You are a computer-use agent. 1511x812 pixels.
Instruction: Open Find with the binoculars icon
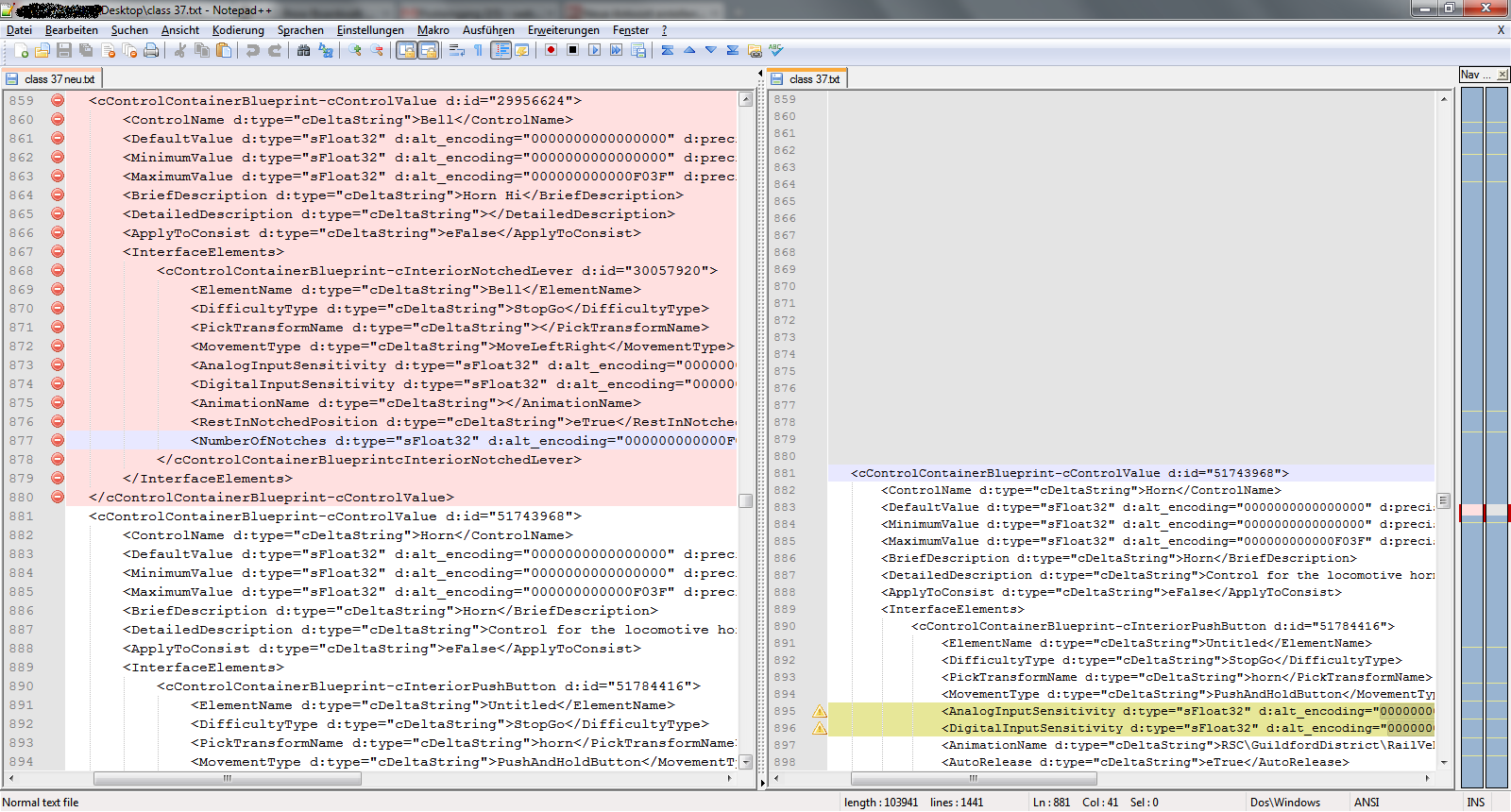(303, 51)
